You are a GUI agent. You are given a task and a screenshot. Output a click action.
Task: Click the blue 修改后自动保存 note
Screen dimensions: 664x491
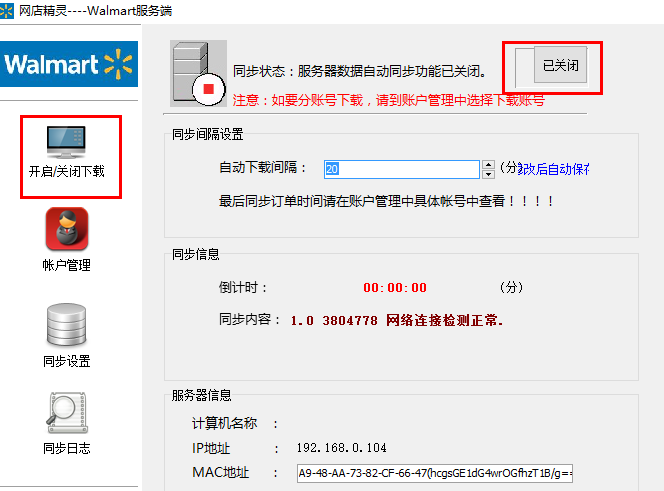click(553, 169)
